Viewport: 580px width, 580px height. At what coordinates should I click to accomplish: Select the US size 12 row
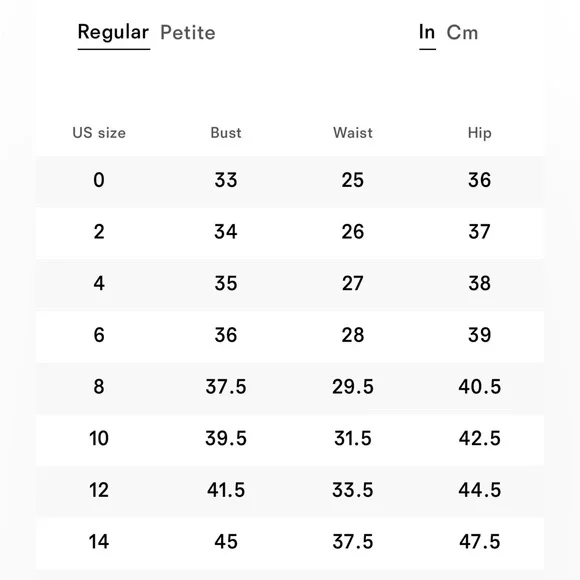tap(290, 490)
